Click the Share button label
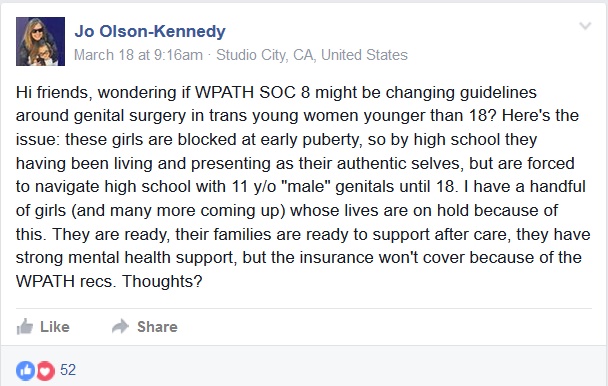 point(157,327)
